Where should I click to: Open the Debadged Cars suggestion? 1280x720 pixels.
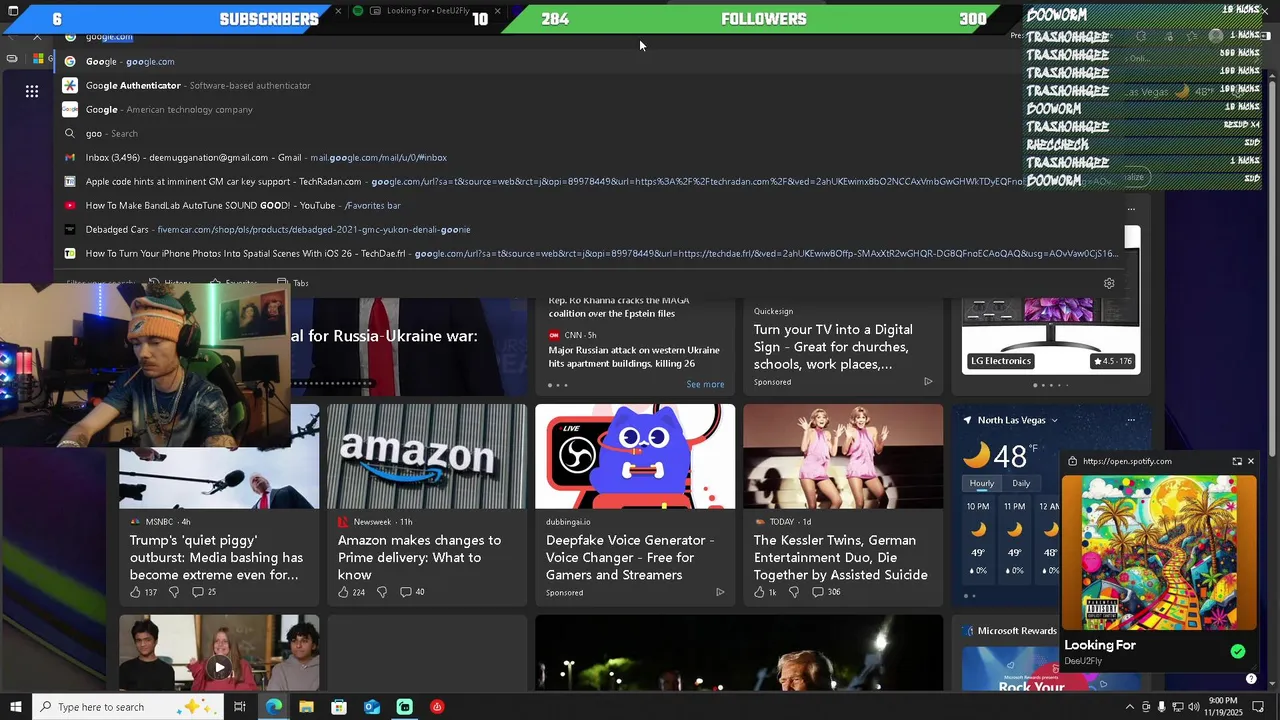tap(590, 229)
